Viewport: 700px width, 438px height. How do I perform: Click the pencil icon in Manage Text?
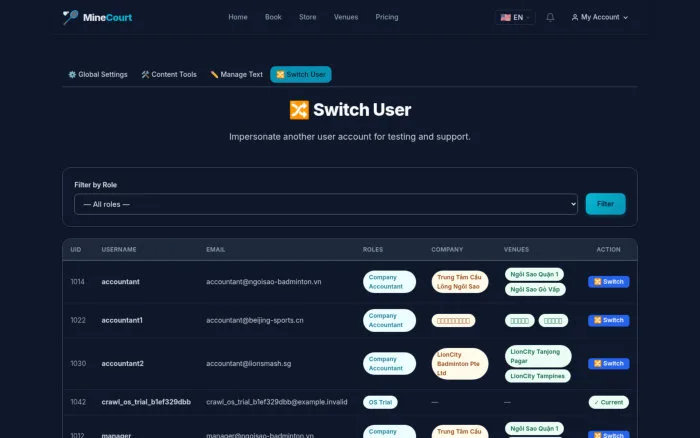(214, 75)
